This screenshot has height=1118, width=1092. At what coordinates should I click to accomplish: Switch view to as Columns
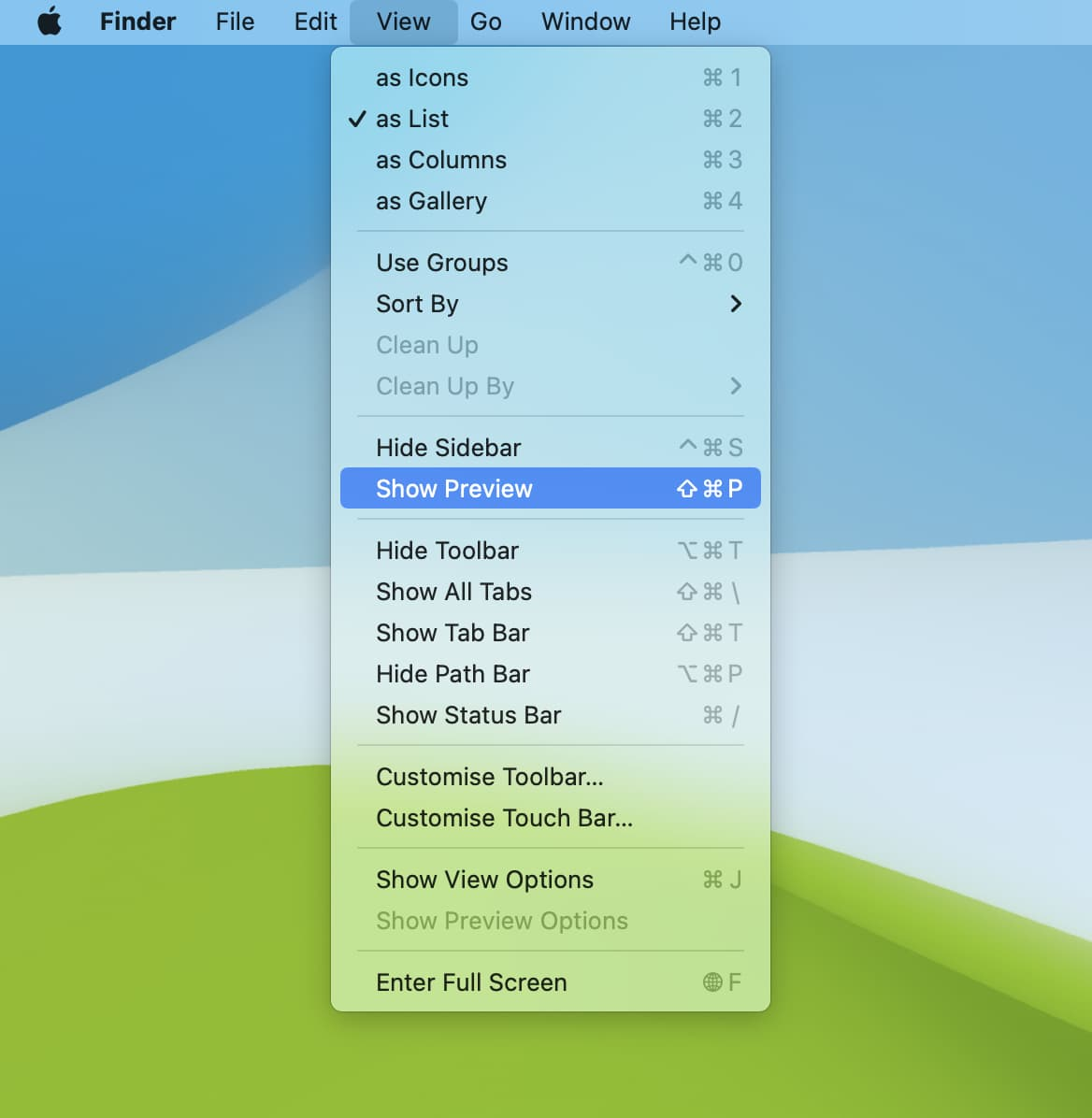(551, 160)
